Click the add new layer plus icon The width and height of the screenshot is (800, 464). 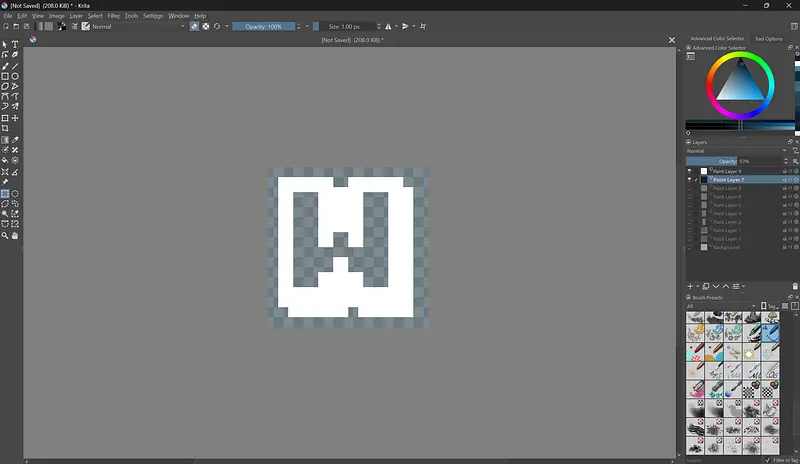pyautogui.click(x=690, y=286)
